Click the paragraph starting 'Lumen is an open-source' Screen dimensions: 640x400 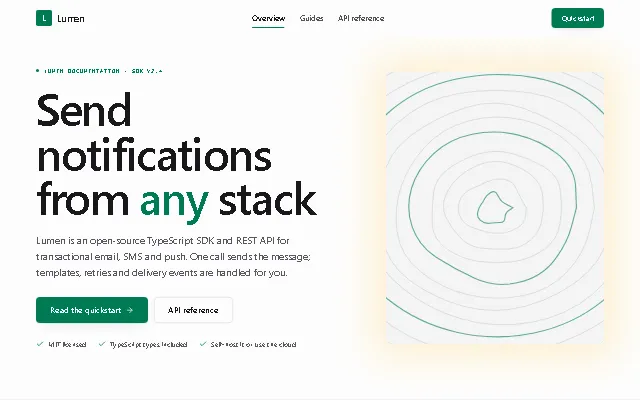pos(173,256)
